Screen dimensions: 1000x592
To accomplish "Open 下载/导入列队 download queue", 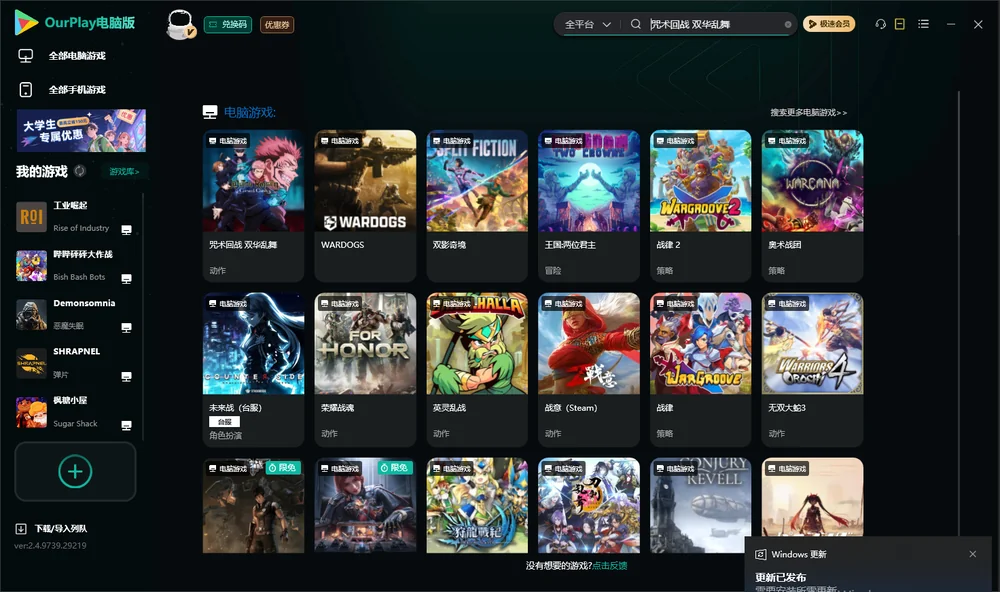I will click(61, 528).
